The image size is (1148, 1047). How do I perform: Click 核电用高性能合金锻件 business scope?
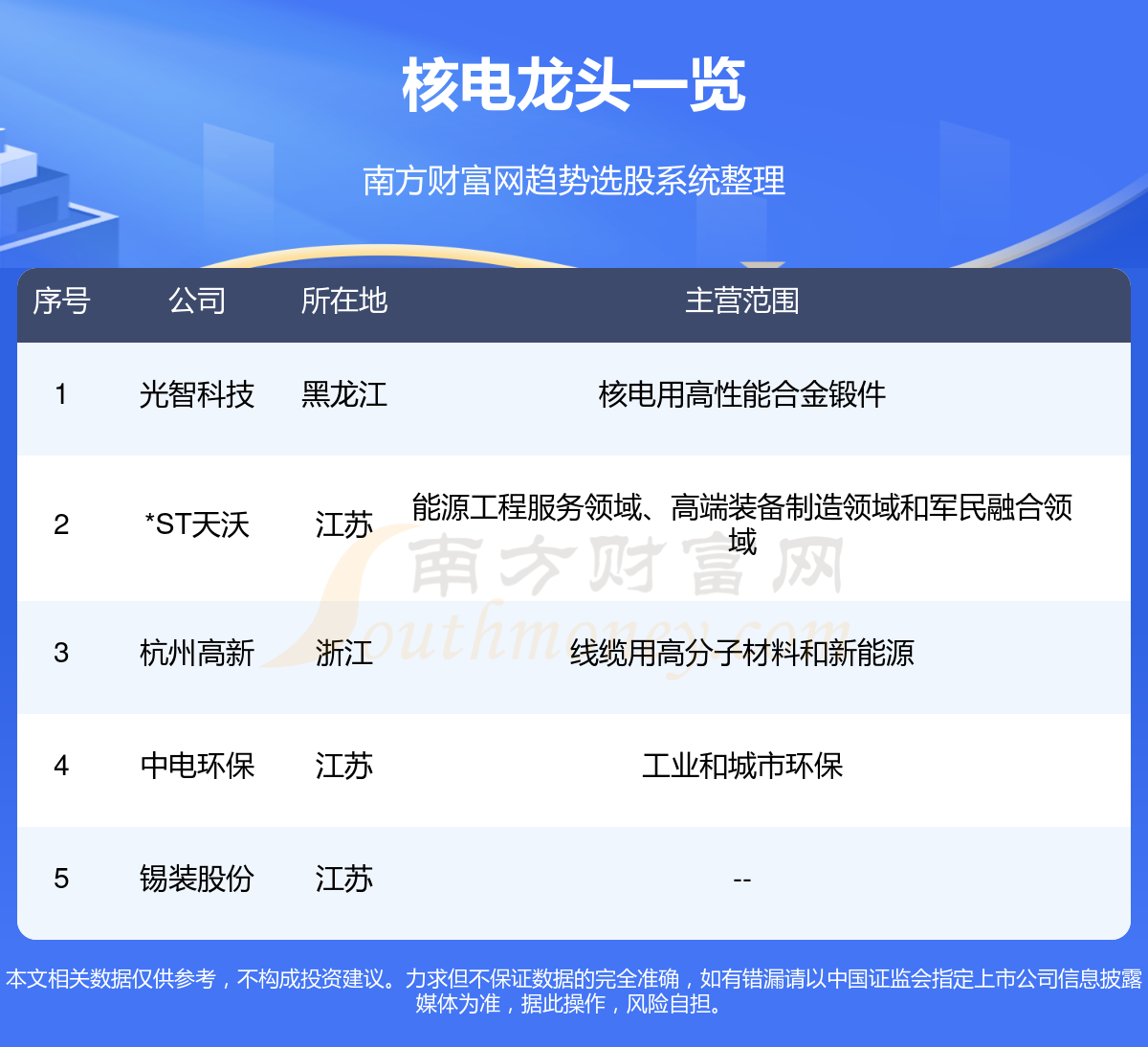pyautogui.click(x=742, y=394)
